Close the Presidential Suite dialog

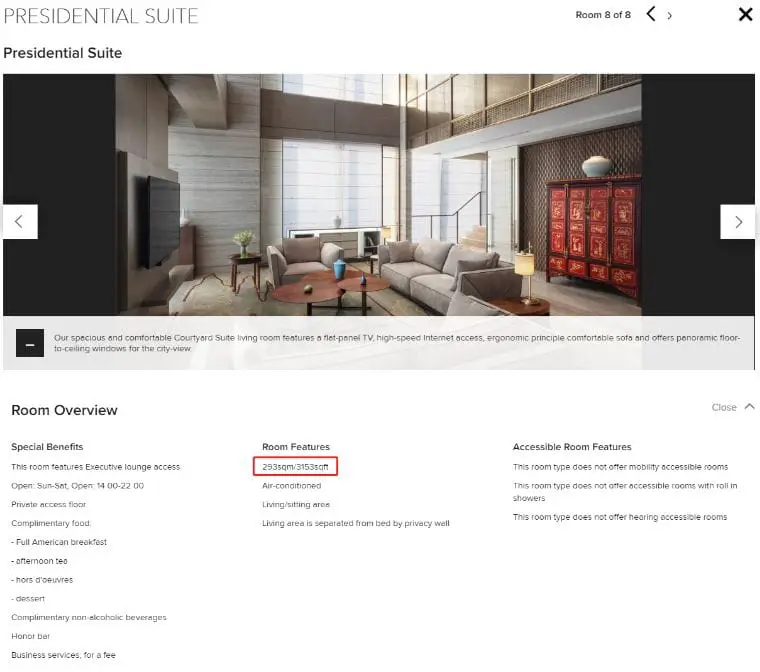pos(745,14)
